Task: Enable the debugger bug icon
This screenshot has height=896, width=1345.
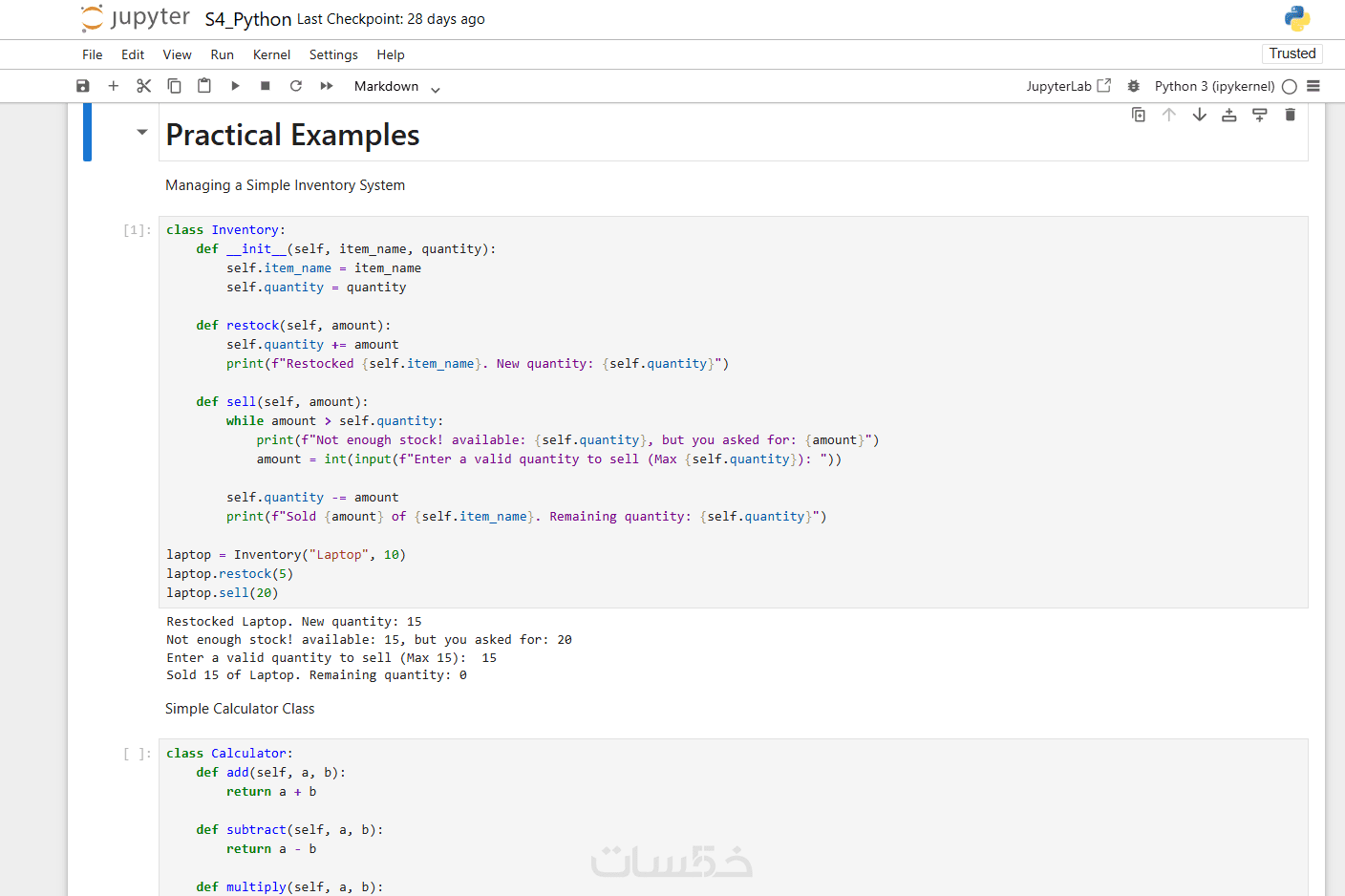Action: click(x=1134, y=86)
